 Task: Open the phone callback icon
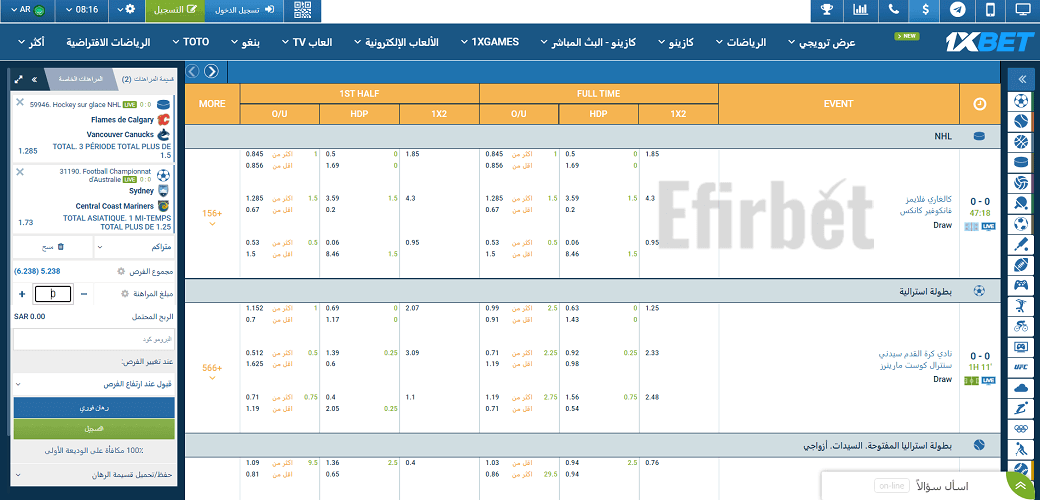(x=893, y=10)
